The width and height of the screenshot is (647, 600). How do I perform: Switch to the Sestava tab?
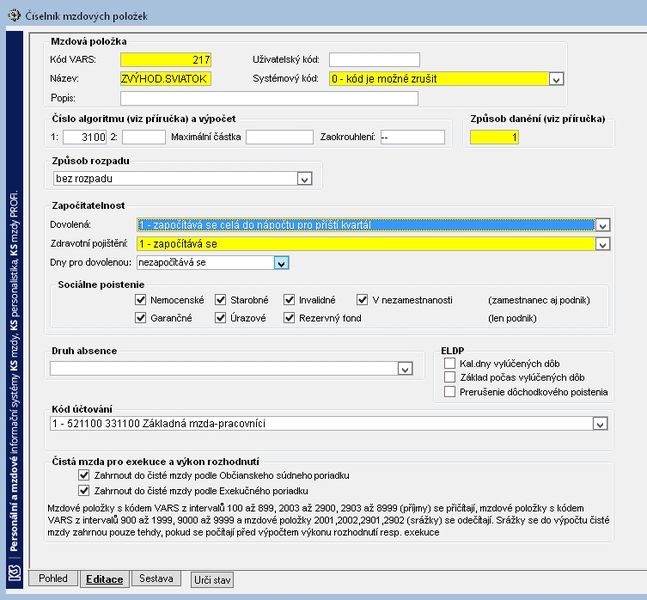point(156,578)
